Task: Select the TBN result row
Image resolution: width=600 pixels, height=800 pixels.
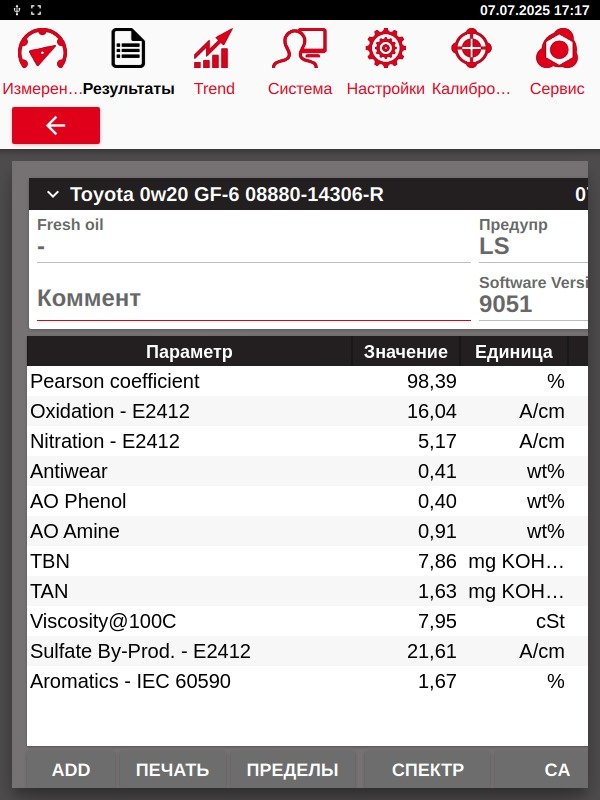Action: [x=307, y=561]
